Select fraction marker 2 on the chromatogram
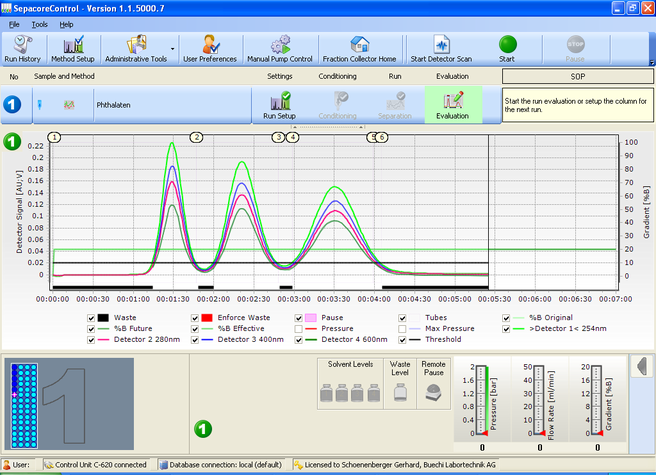The width and height of the screenshot is (656, 475). pos(196,137)
